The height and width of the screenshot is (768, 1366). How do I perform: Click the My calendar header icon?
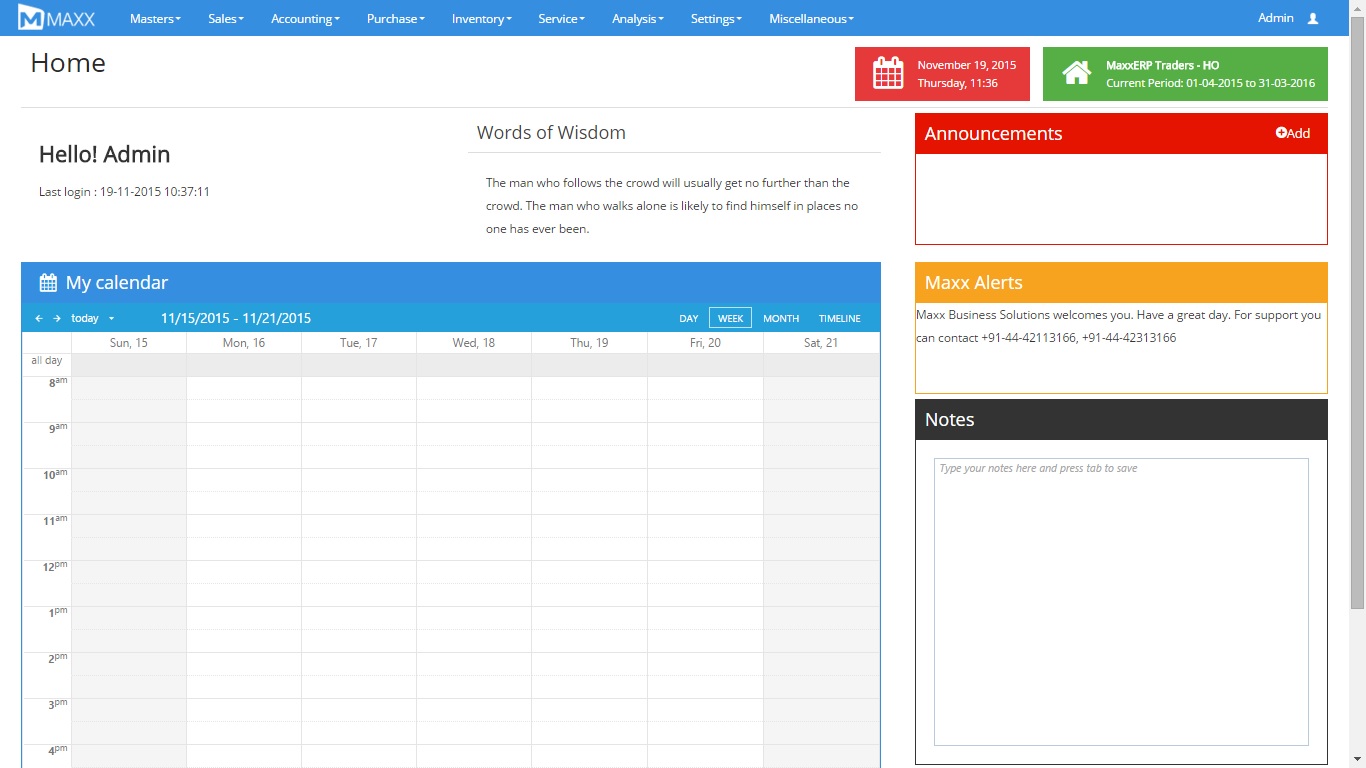(47, 283)
